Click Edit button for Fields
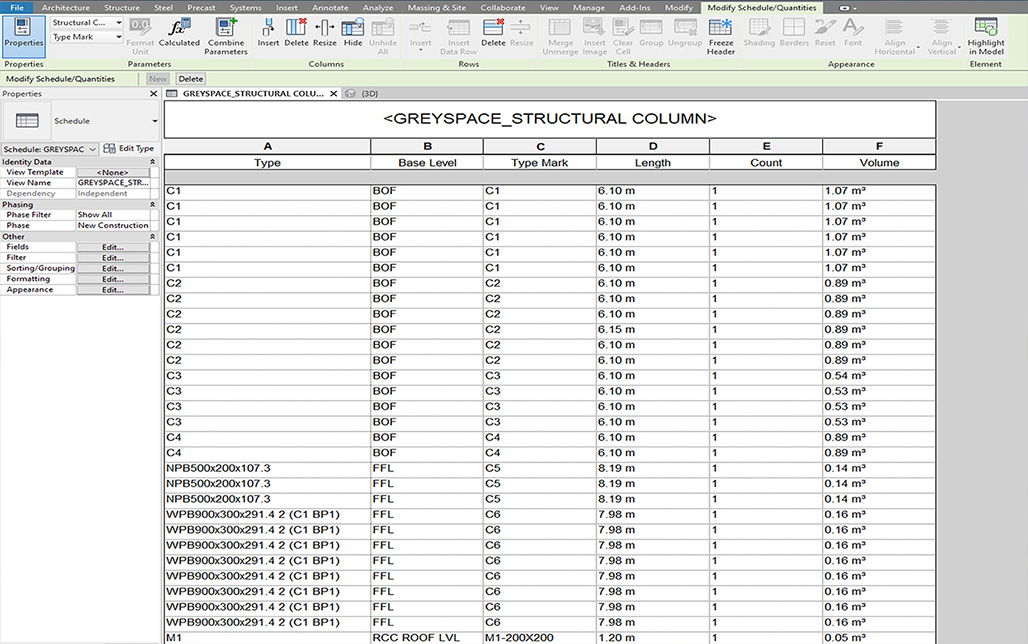The image size is (1028, 644). [113, 247]
